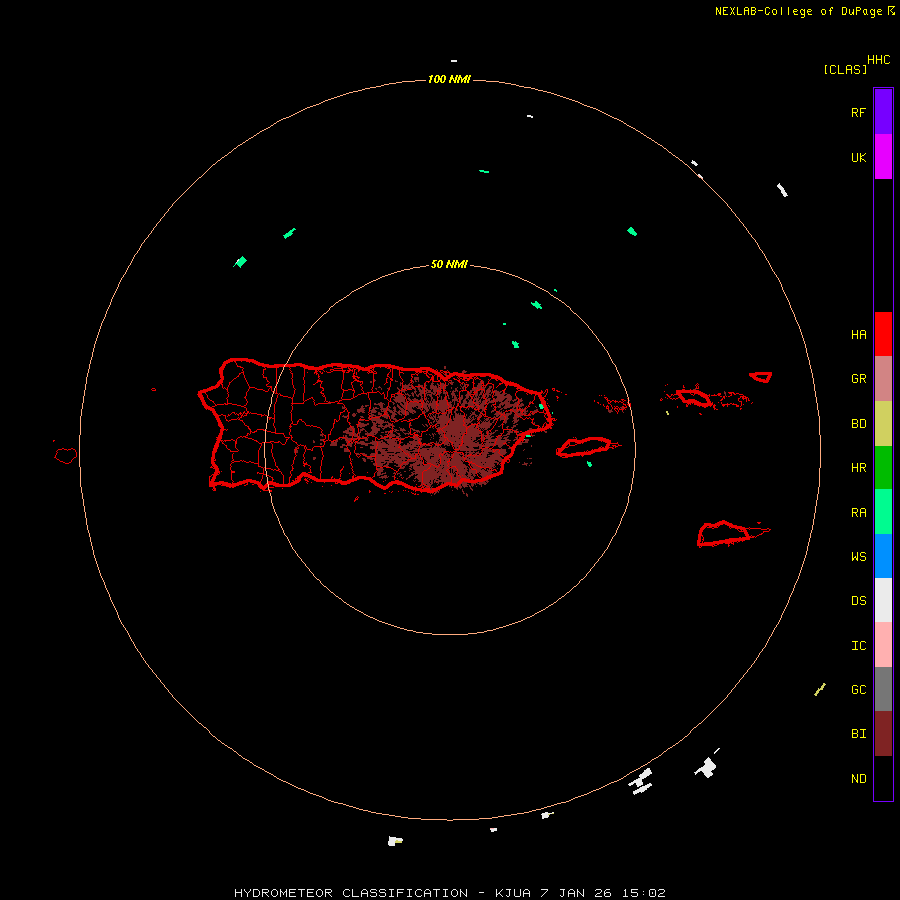The height and width of the screenshot is (900, 900).
Task: Click the WS blue legend swatch
Action: pos(883,556)
